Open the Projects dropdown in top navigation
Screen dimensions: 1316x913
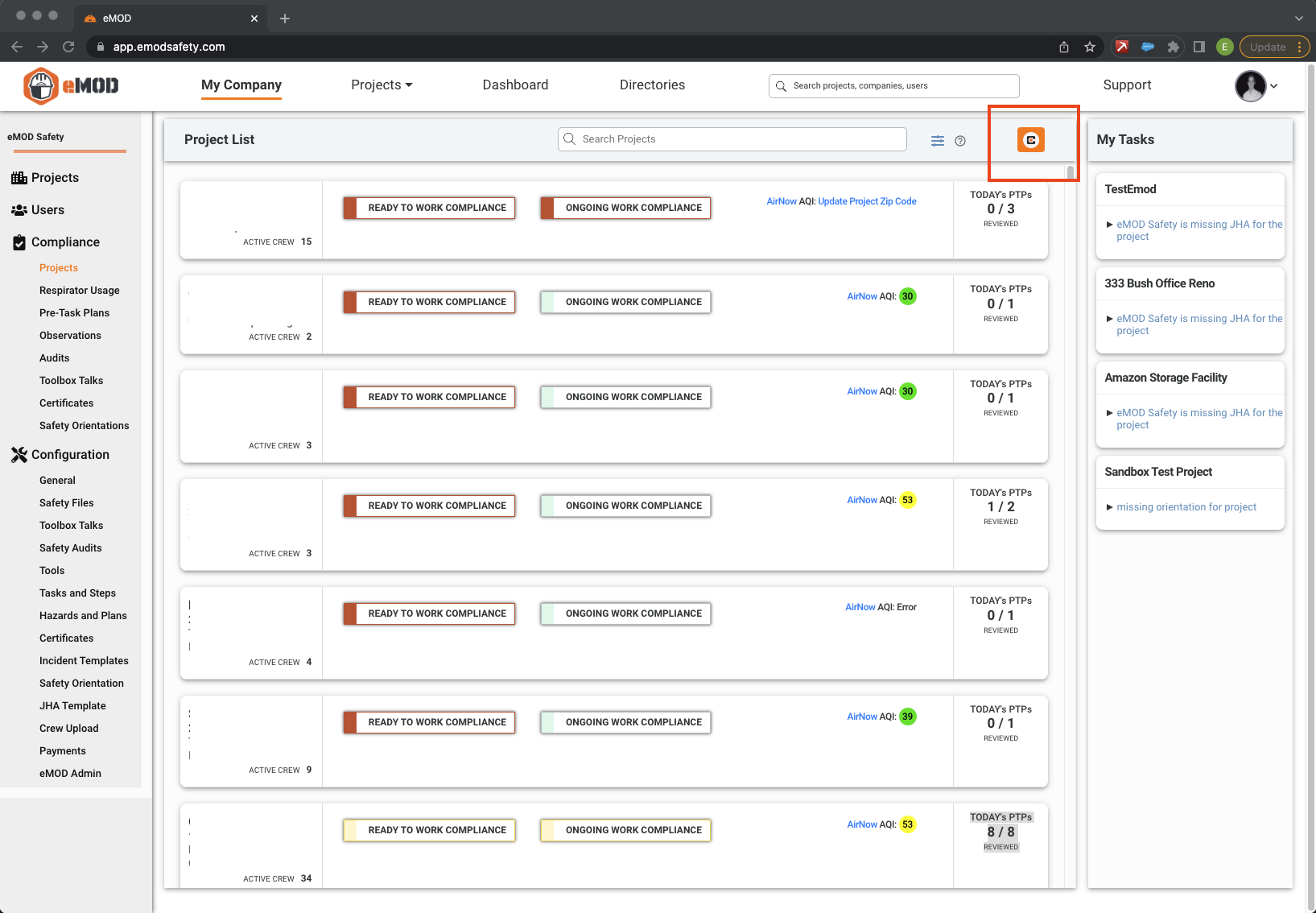click(x=382, y=85)
